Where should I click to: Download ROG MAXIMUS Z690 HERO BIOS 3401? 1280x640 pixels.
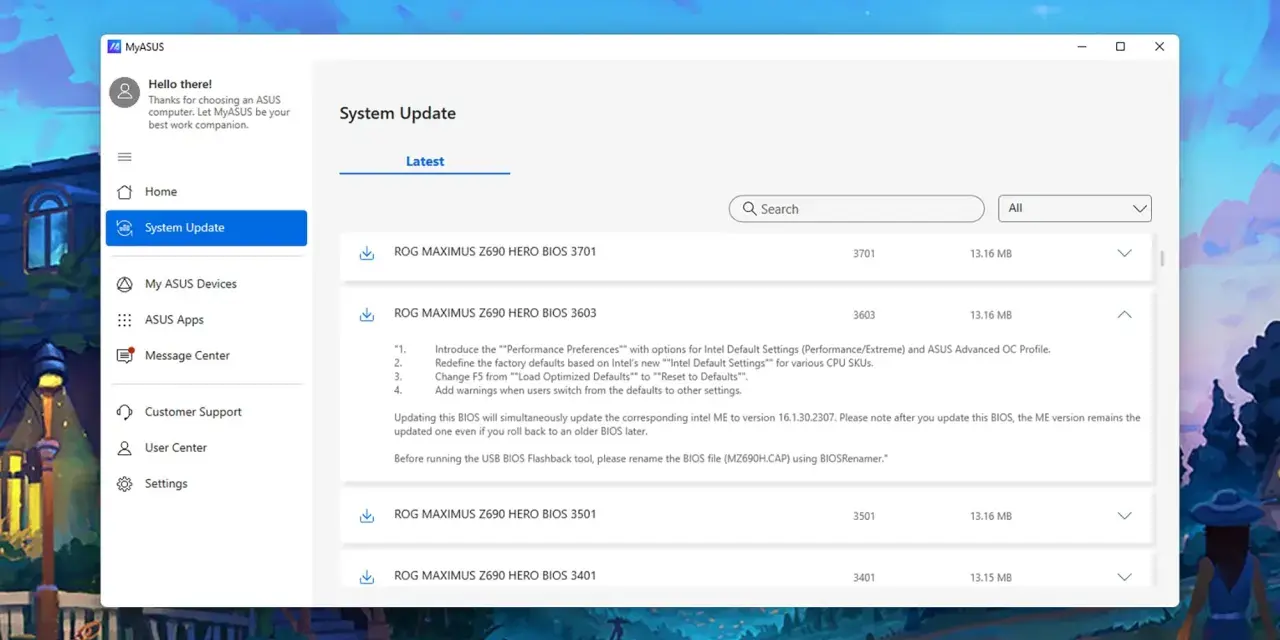click(x=367, y=577)
